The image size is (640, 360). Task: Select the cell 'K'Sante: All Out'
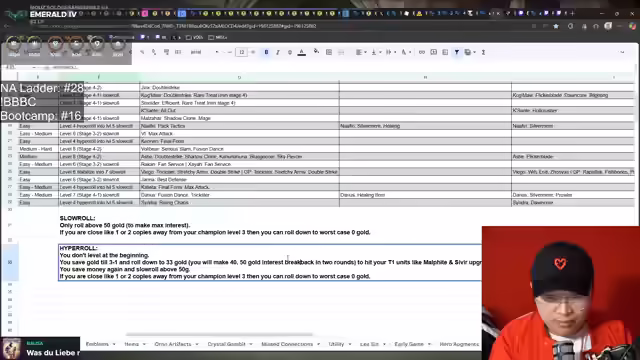(x=239, y=111)
